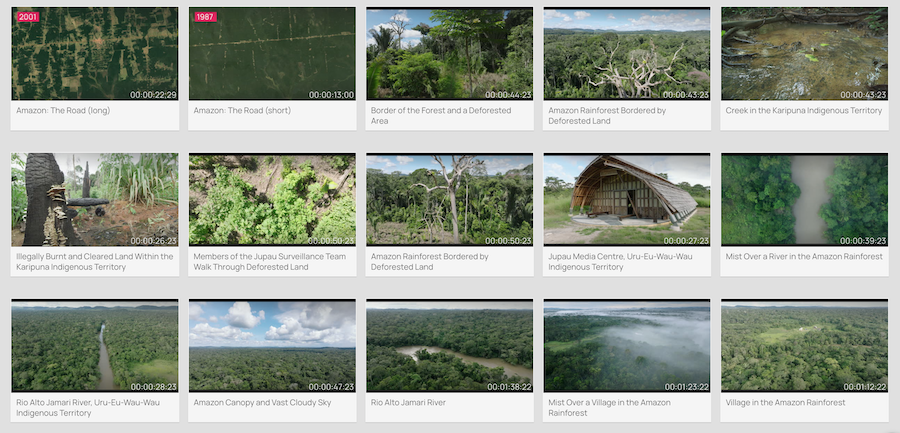
Task: Open Village in the Amazon Rainforest thumbnail
Action: point(804,346)
